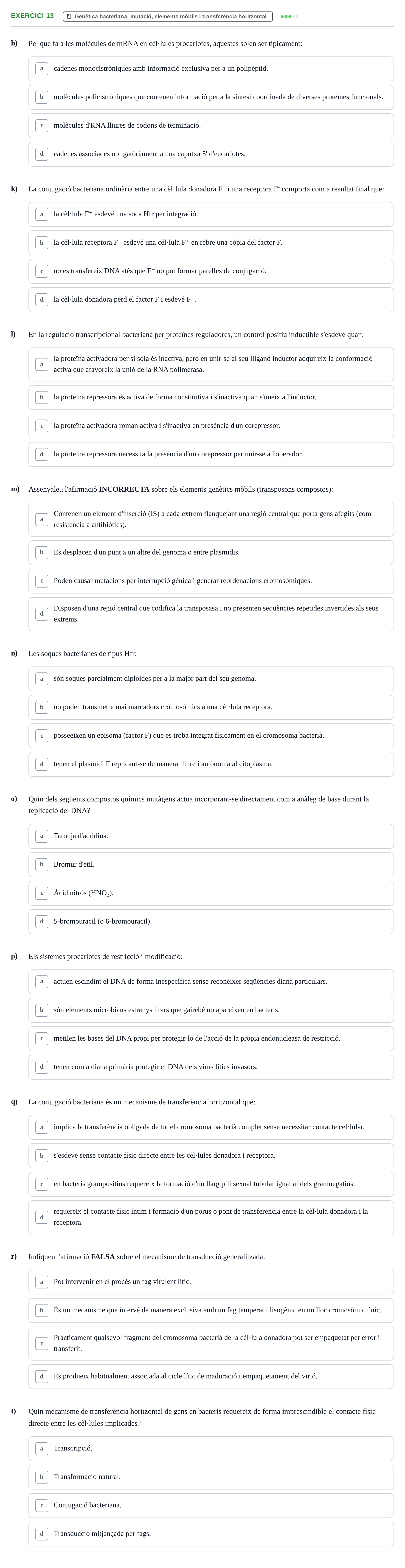
Task: Click the EXERCICI 13 heading
Action: coord(32,16)
